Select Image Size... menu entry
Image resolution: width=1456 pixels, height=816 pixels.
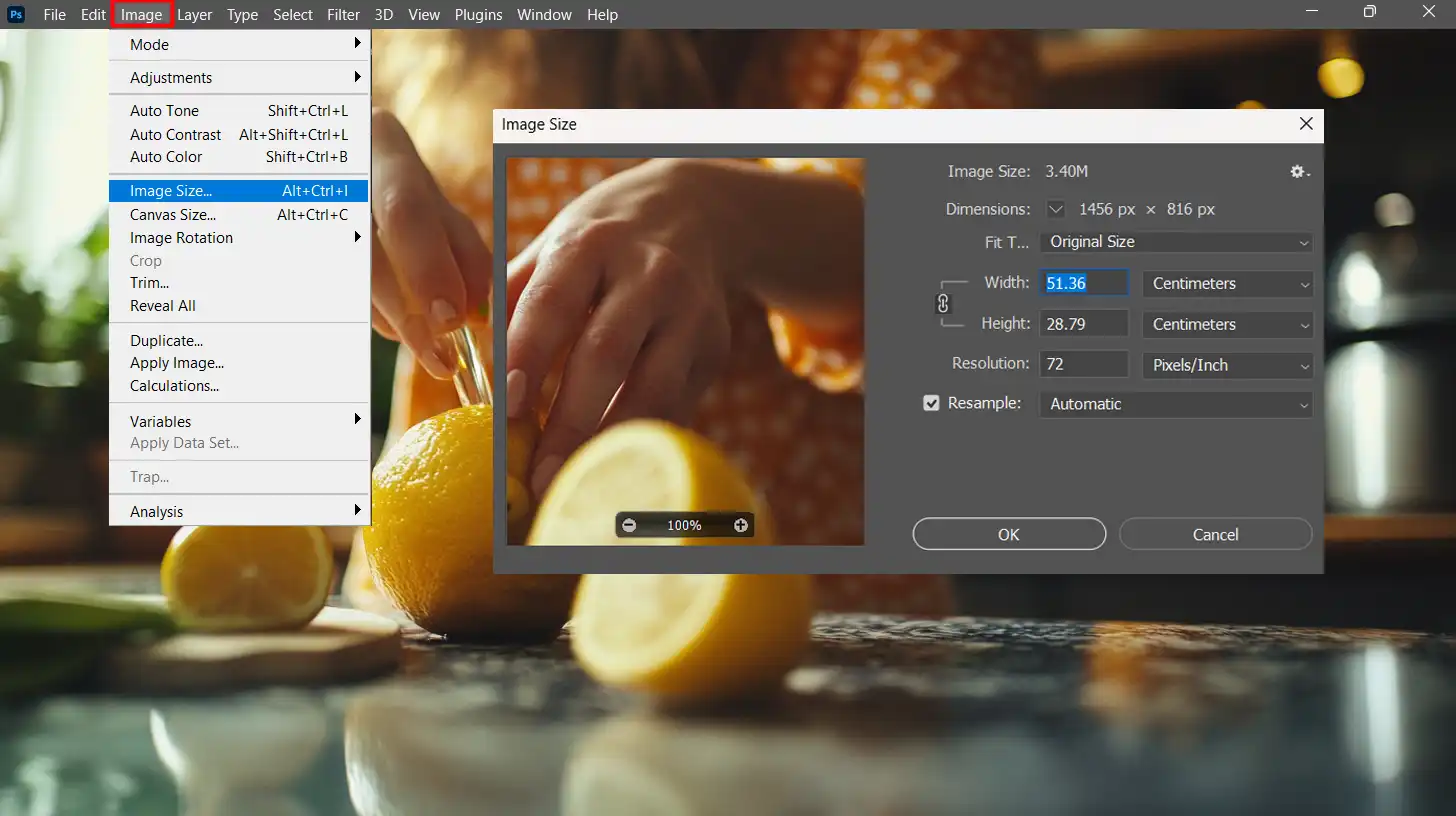tap(239, 191)
